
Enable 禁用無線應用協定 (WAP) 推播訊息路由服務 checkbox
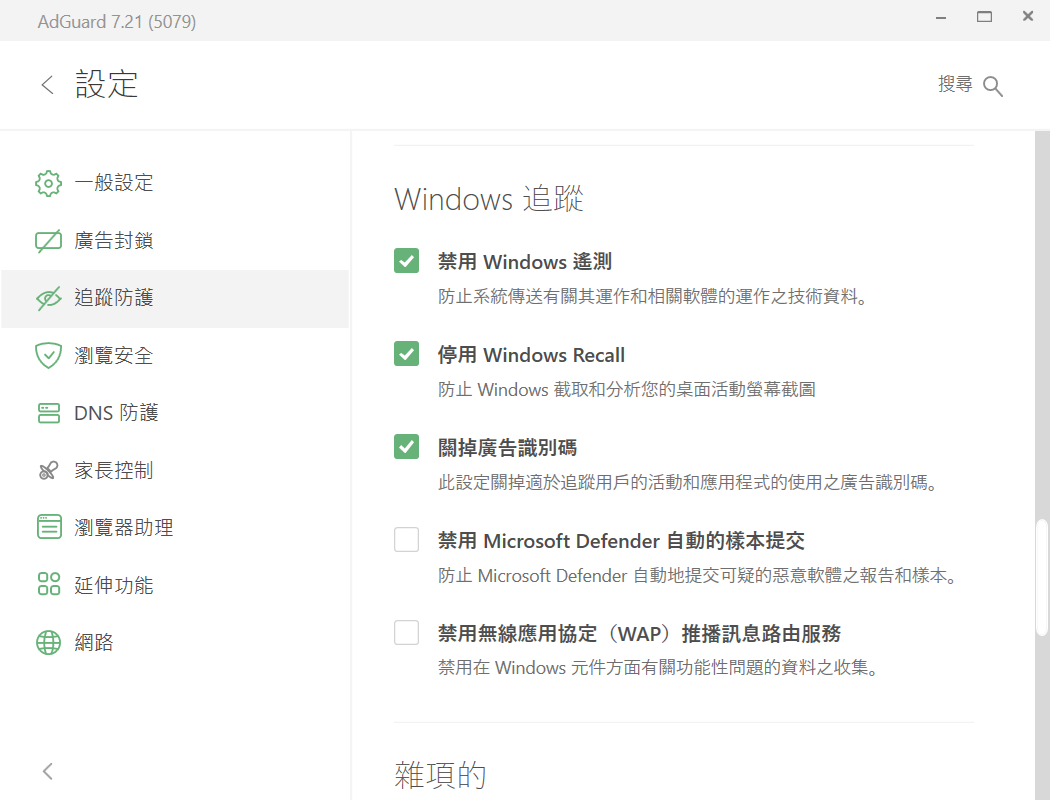[406, 632]
